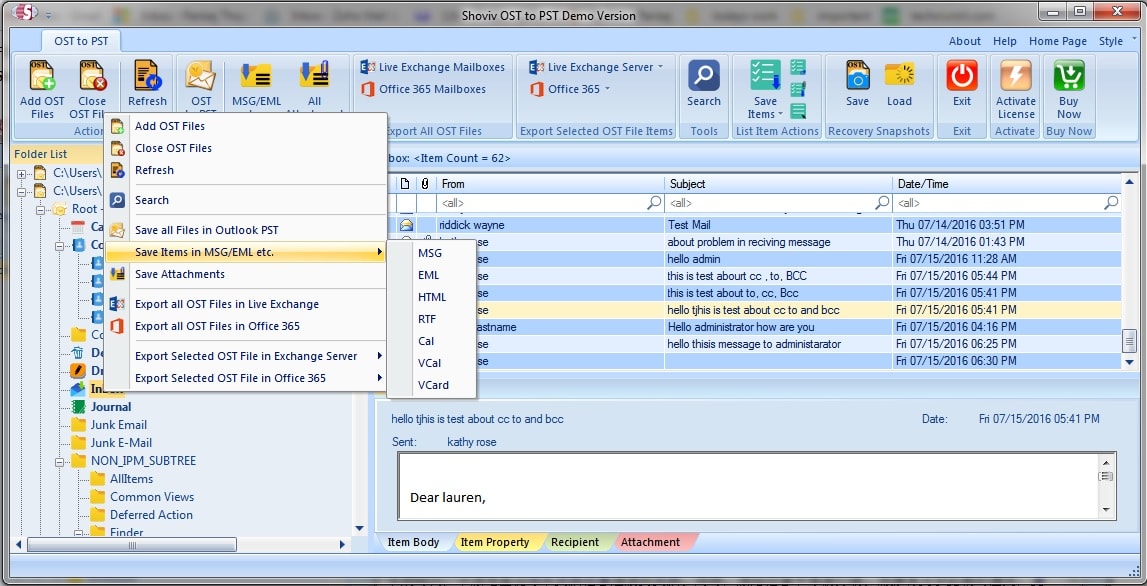Image resolution: width=1147 pixels, height=586 pixels.
Task: Click the Date/Time filter input field
Action: tap(1007, 203)
